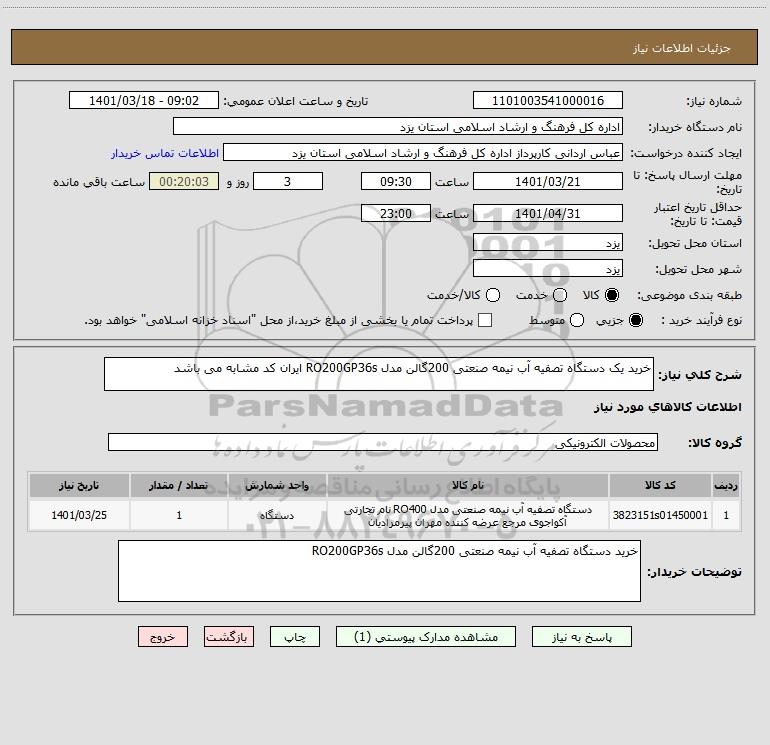Viewport: 770px width, 745px height.
Task: Click the نام کالا column header
Action: pyautogui.click(x=468, y=486)
